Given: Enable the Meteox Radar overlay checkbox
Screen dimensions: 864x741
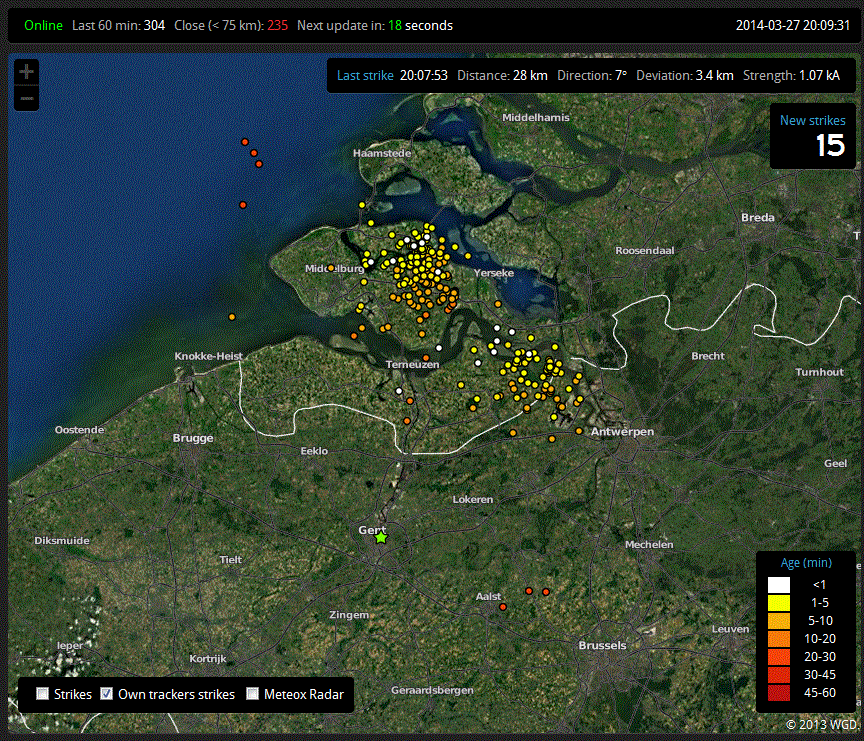Looking at the screenshot, I should pos(252,694).
